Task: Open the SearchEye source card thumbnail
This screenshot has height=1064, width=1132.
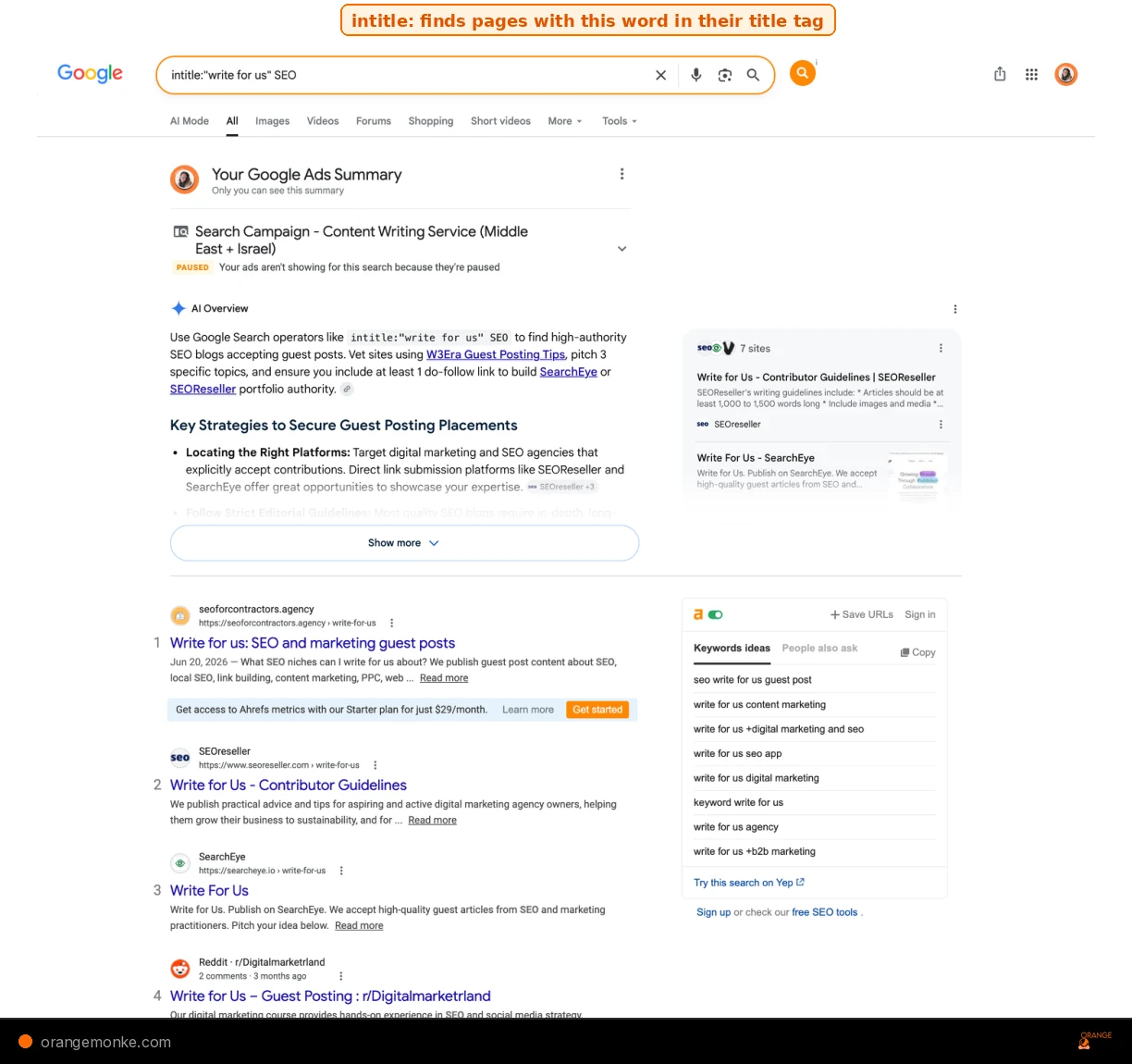Action: [917, 476]
